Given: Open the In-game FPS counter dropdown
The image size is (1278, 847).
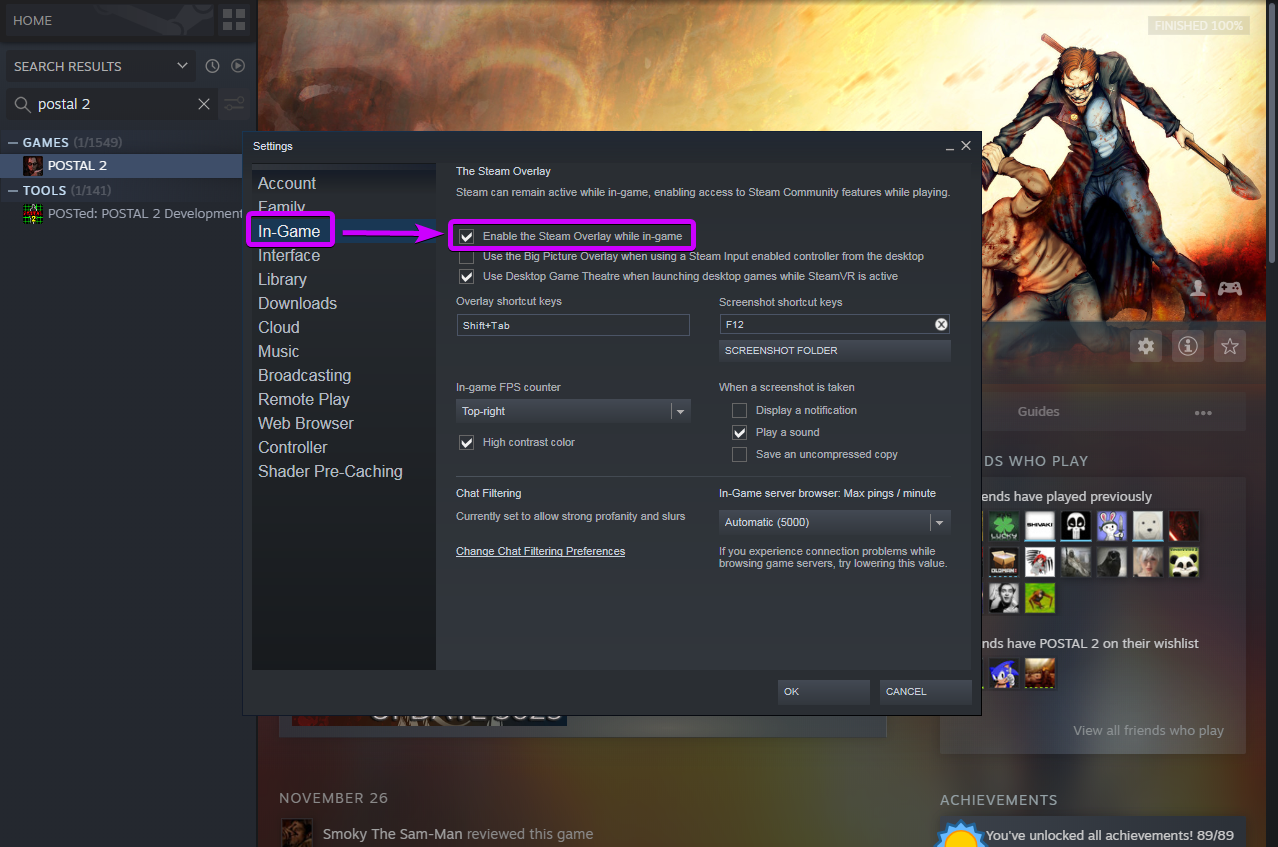Looking at the screenshot, I should tap(573, 411).
